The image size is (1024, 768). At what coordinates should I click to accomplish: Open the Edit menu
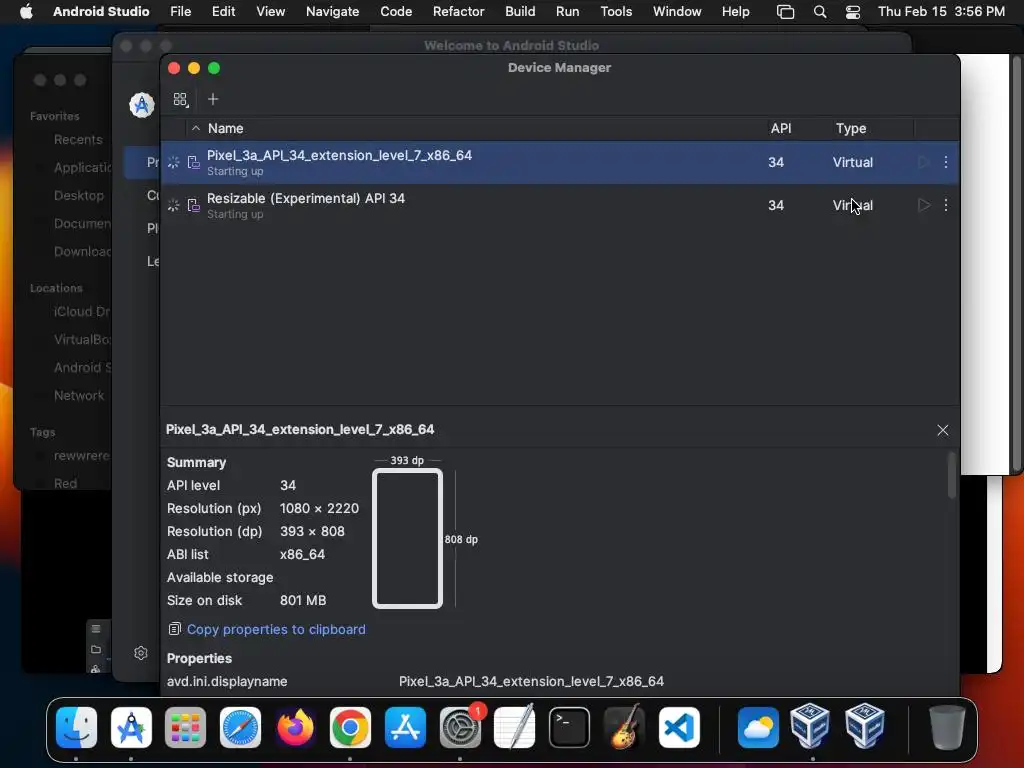pyautogui.click(x=223, y=11)
